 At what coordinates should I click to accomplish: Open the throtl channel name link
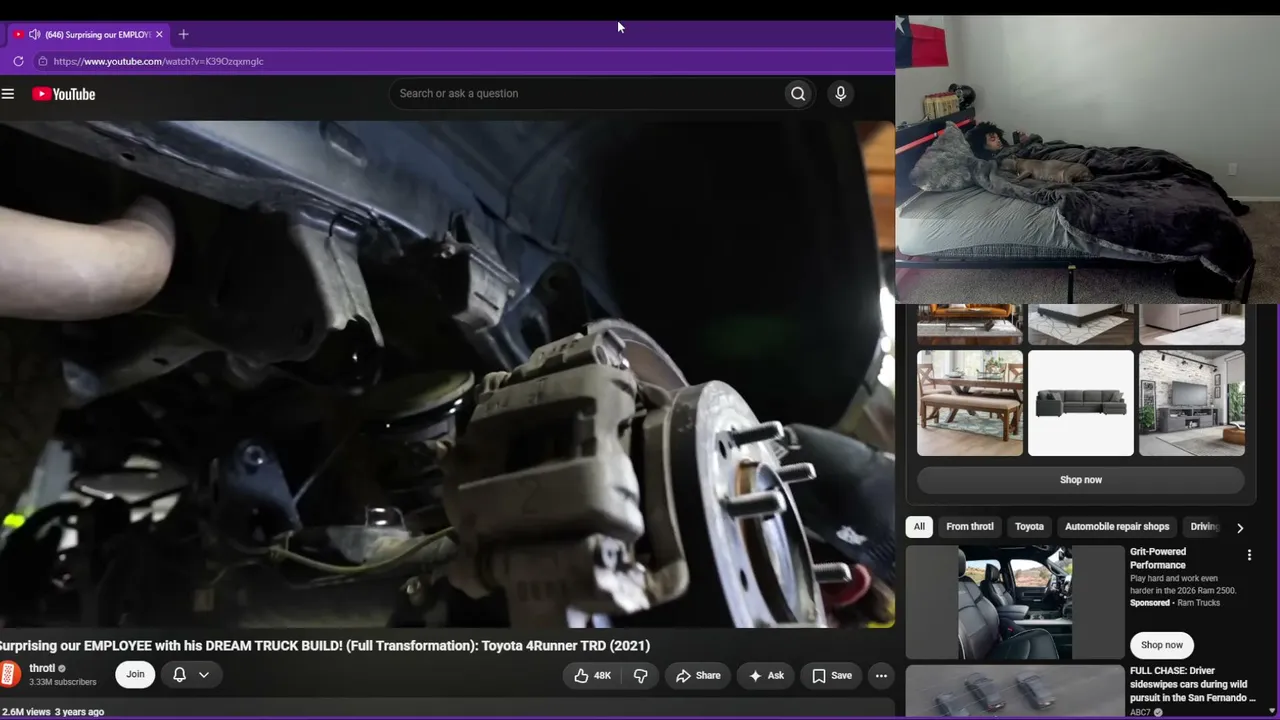click(42, 669)
